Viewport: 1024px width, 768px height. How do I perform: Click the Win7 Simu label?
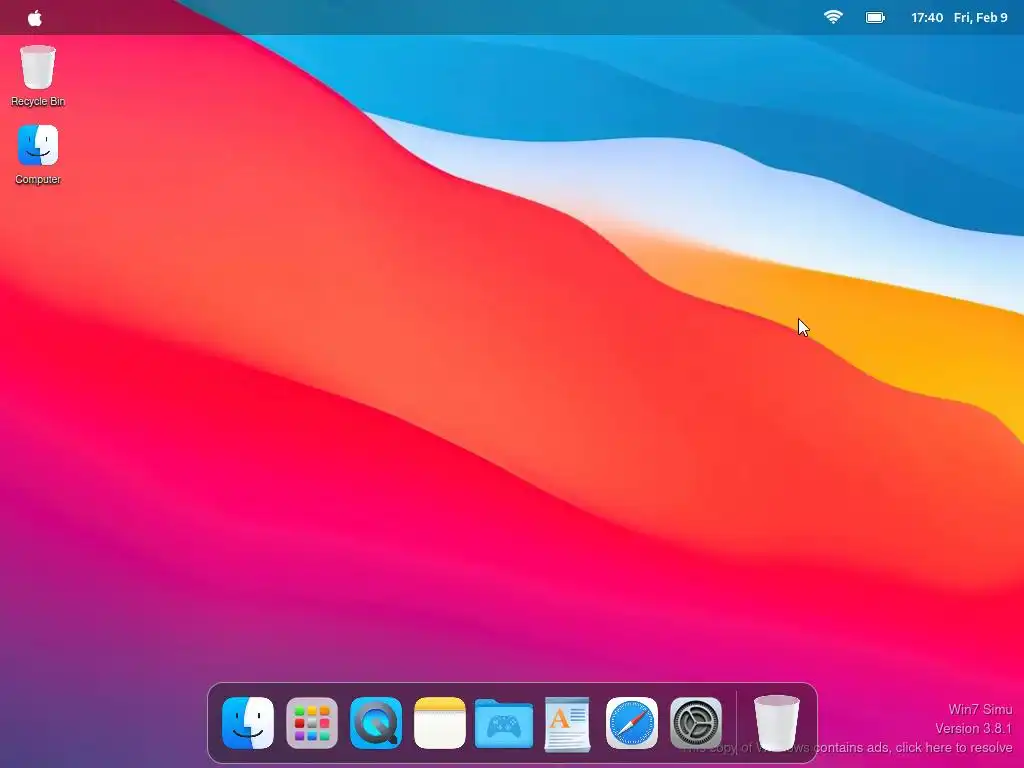pyautogui.click(x=980, y=709)
